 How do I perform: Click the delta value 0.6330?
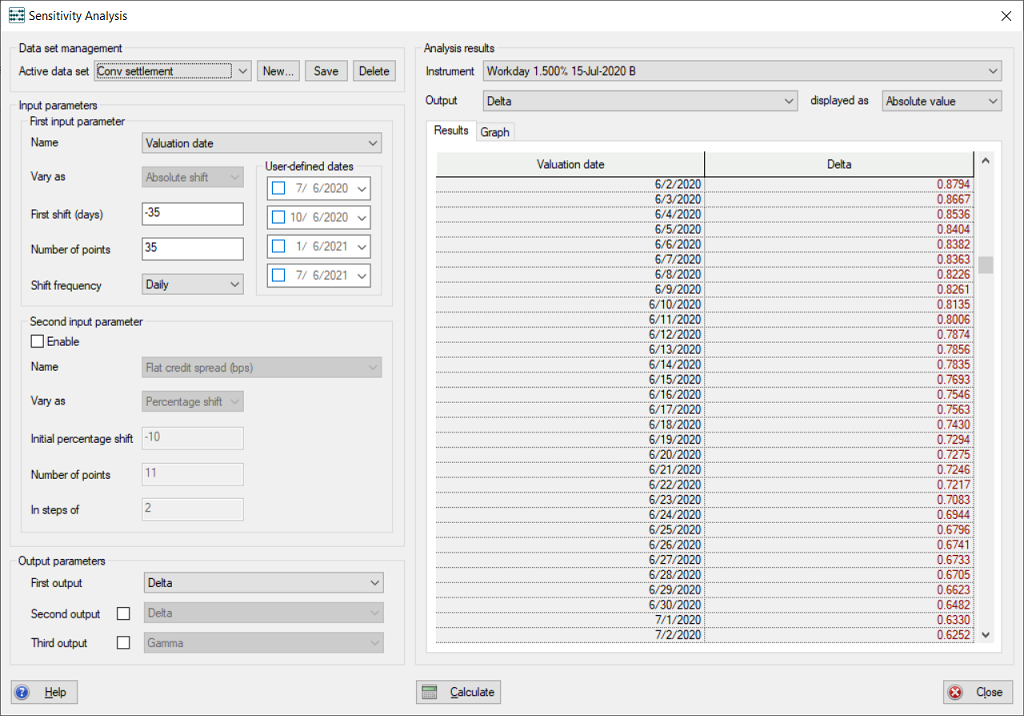point(953,620)
